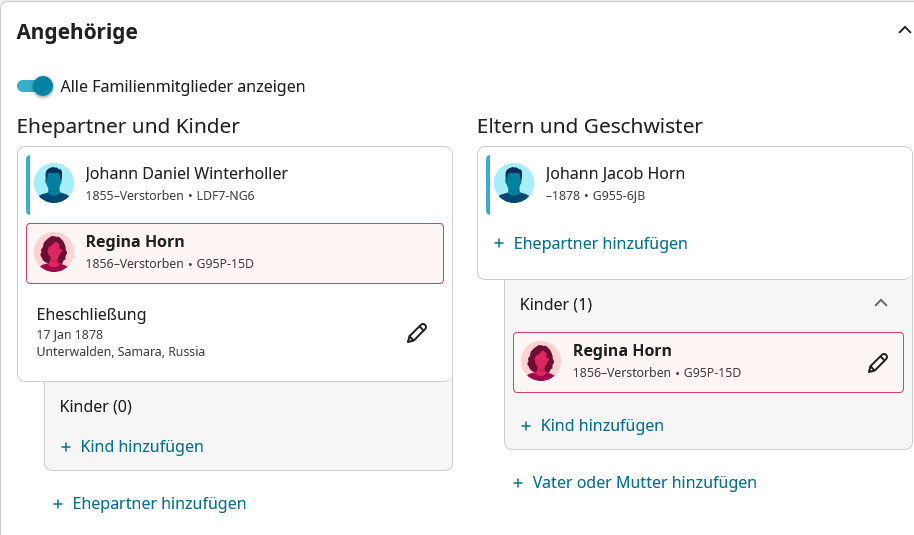Click Eltern und Geschwister heading

tap(590, 126)
